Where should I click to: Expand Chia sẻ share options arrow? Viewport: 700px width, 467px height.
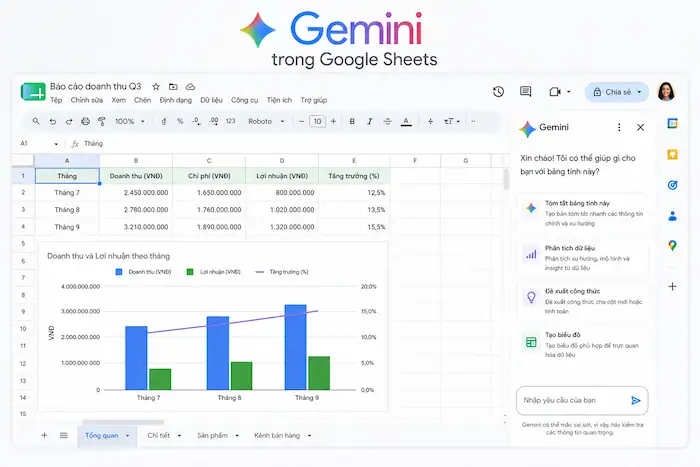coord(639,92)
